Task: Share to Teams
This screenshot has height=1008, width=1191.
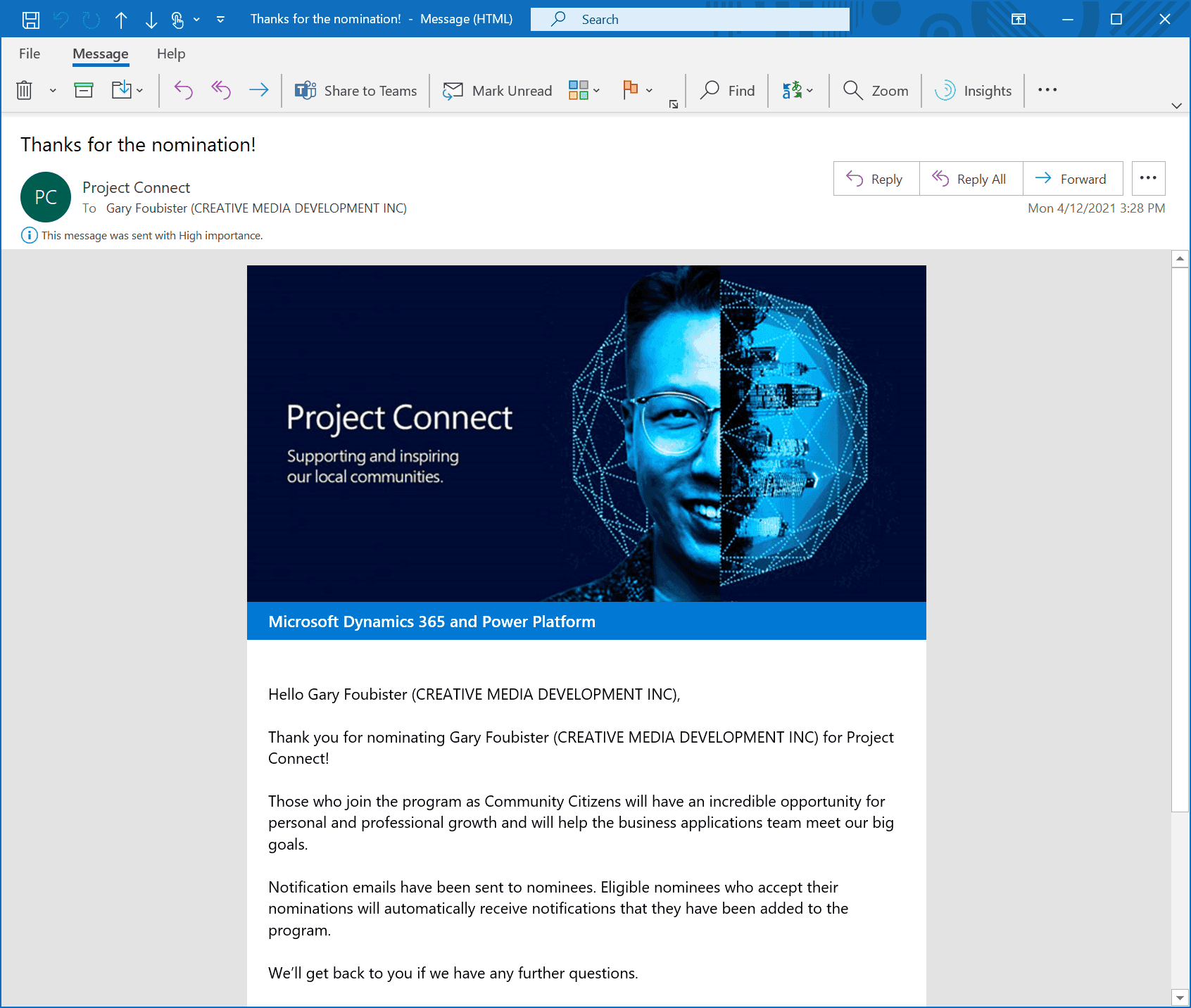Action: tap(355, 90)
